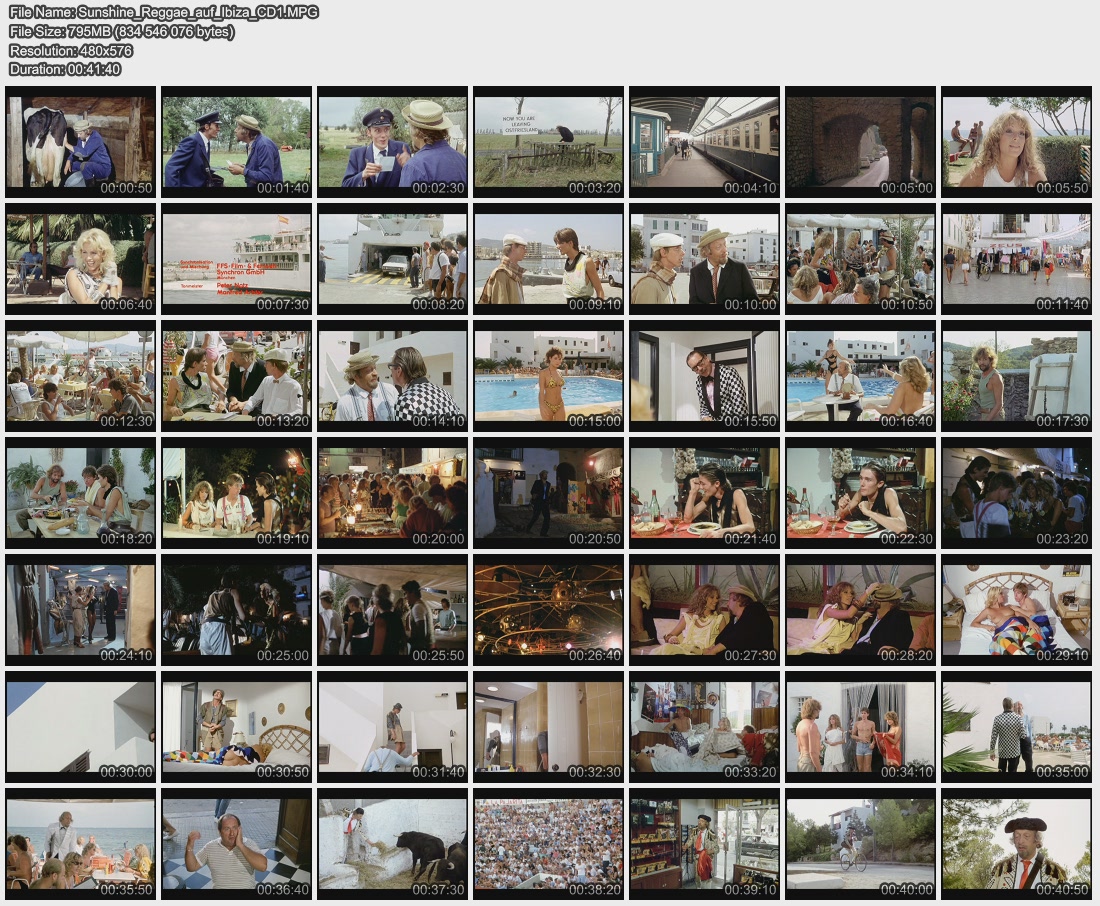This screenshot has height=906, width=1100.
Task: Select the ferry credits thumbnail at 00:07:30
Action: [236, 259]
